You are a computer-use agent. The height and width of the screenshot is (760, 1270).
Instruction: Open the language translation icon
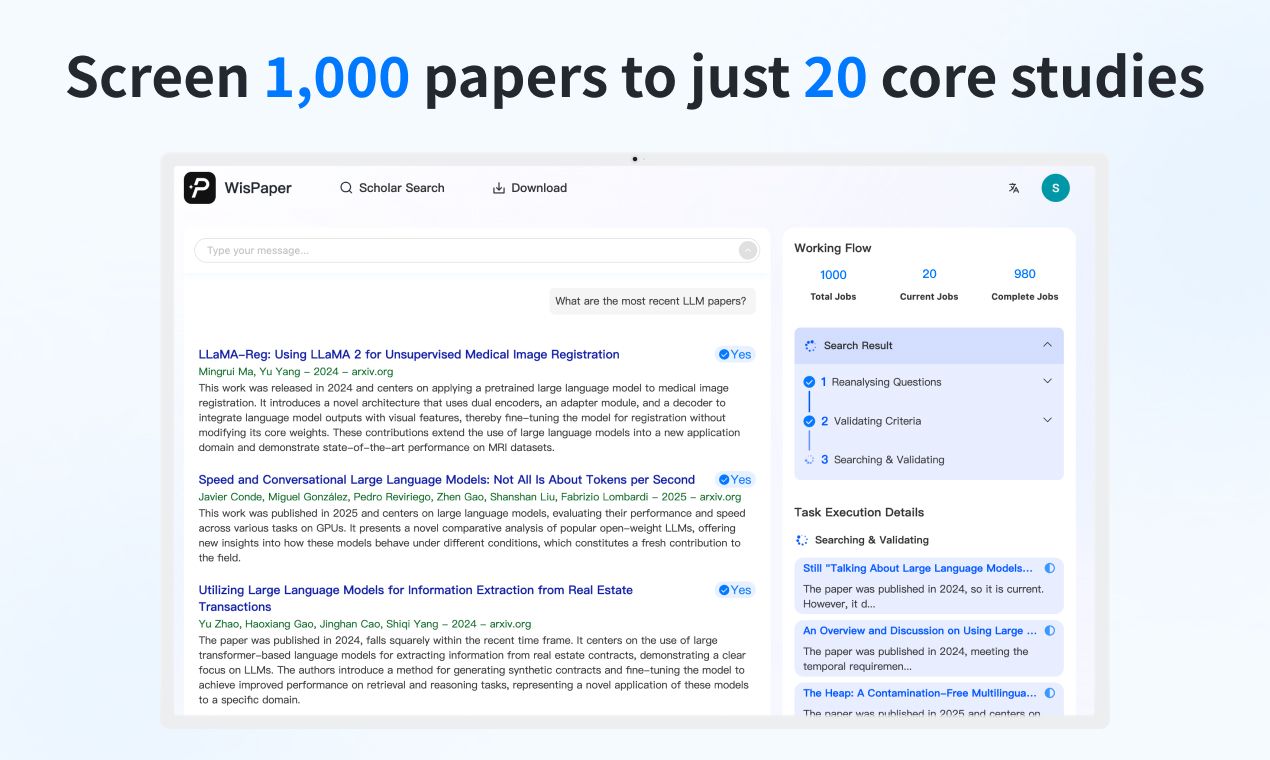[1014, 188]
